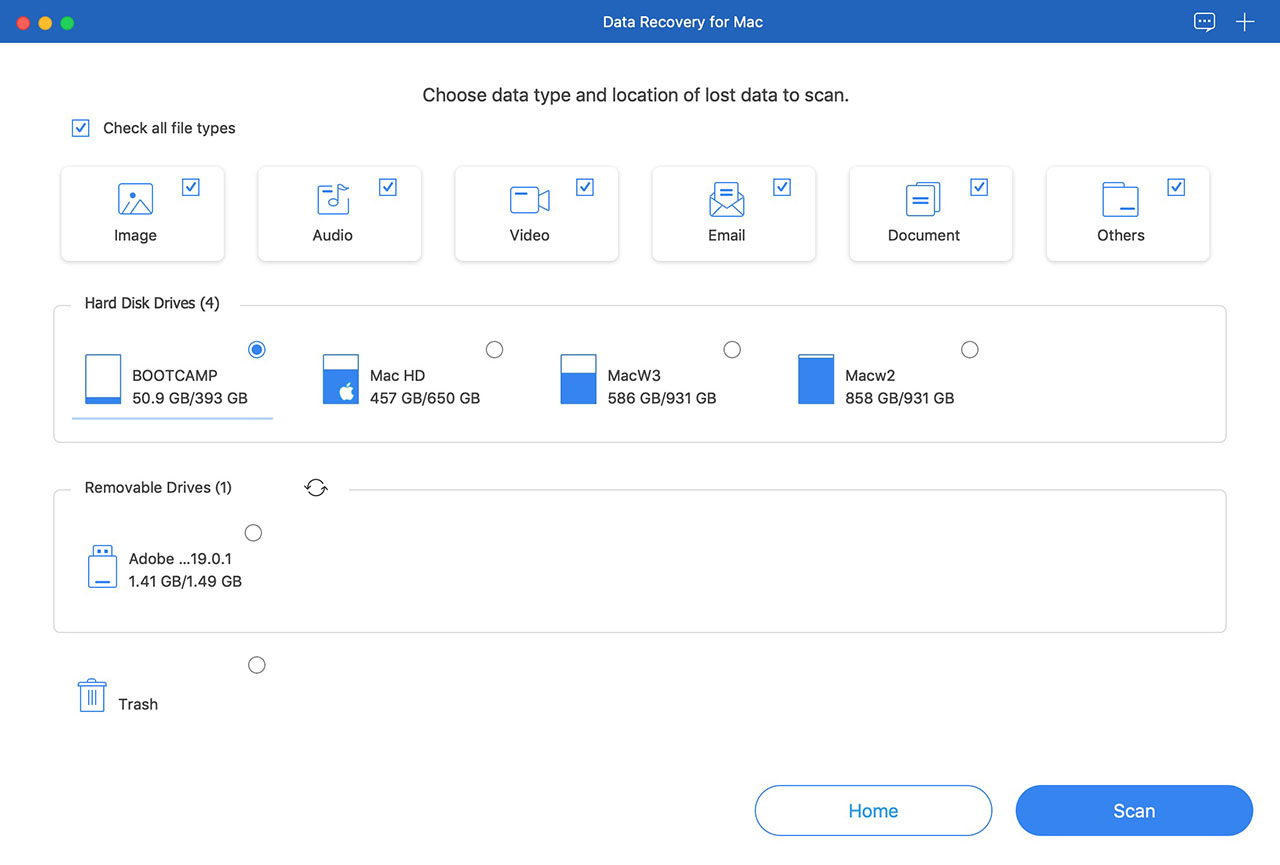Click the Mac HD drive name

(x=397, y=376)
